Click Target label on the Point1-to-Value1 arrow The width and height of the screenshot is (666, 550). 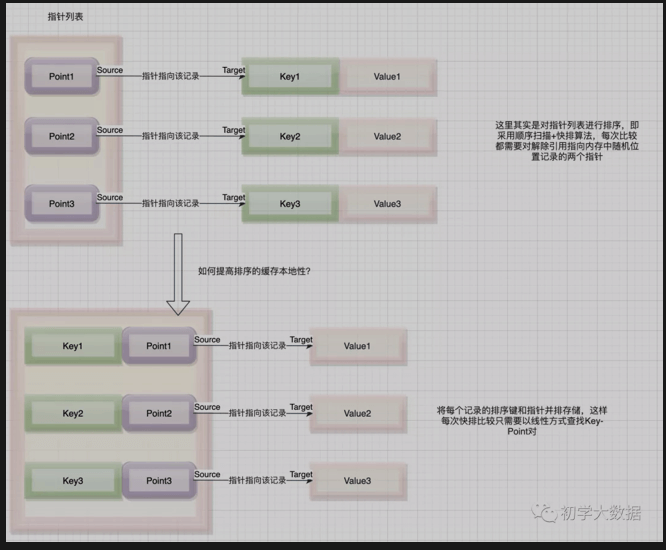point(301,340)
